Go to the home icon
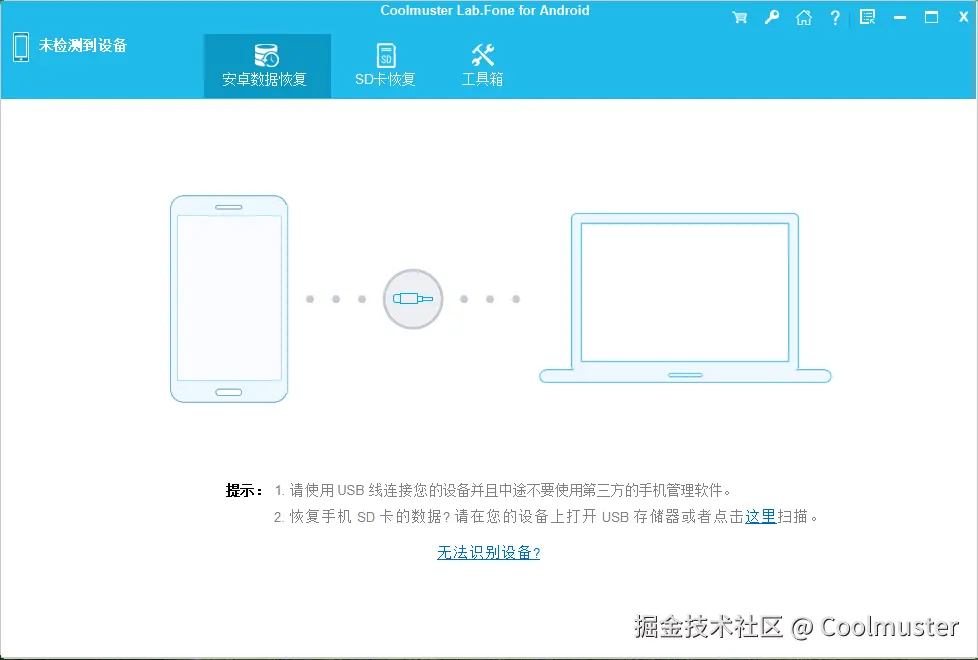The image size is (978, 660). coord(804,17)
